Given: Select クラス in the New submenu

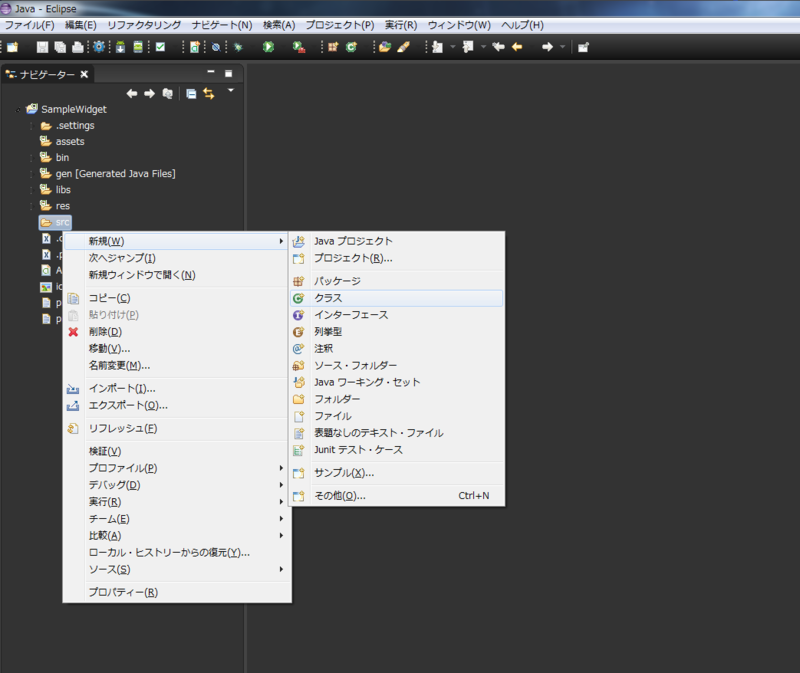Looking at the screenshot, I should point(396,298).
